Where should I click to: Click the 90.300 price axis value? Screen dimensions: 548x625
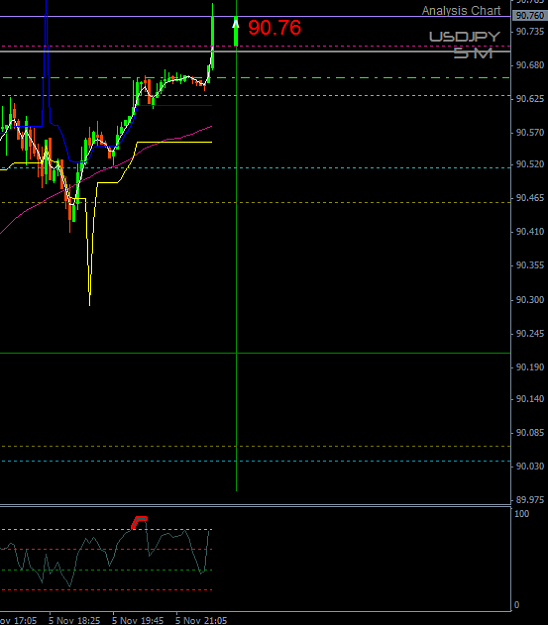coord(530,299)
